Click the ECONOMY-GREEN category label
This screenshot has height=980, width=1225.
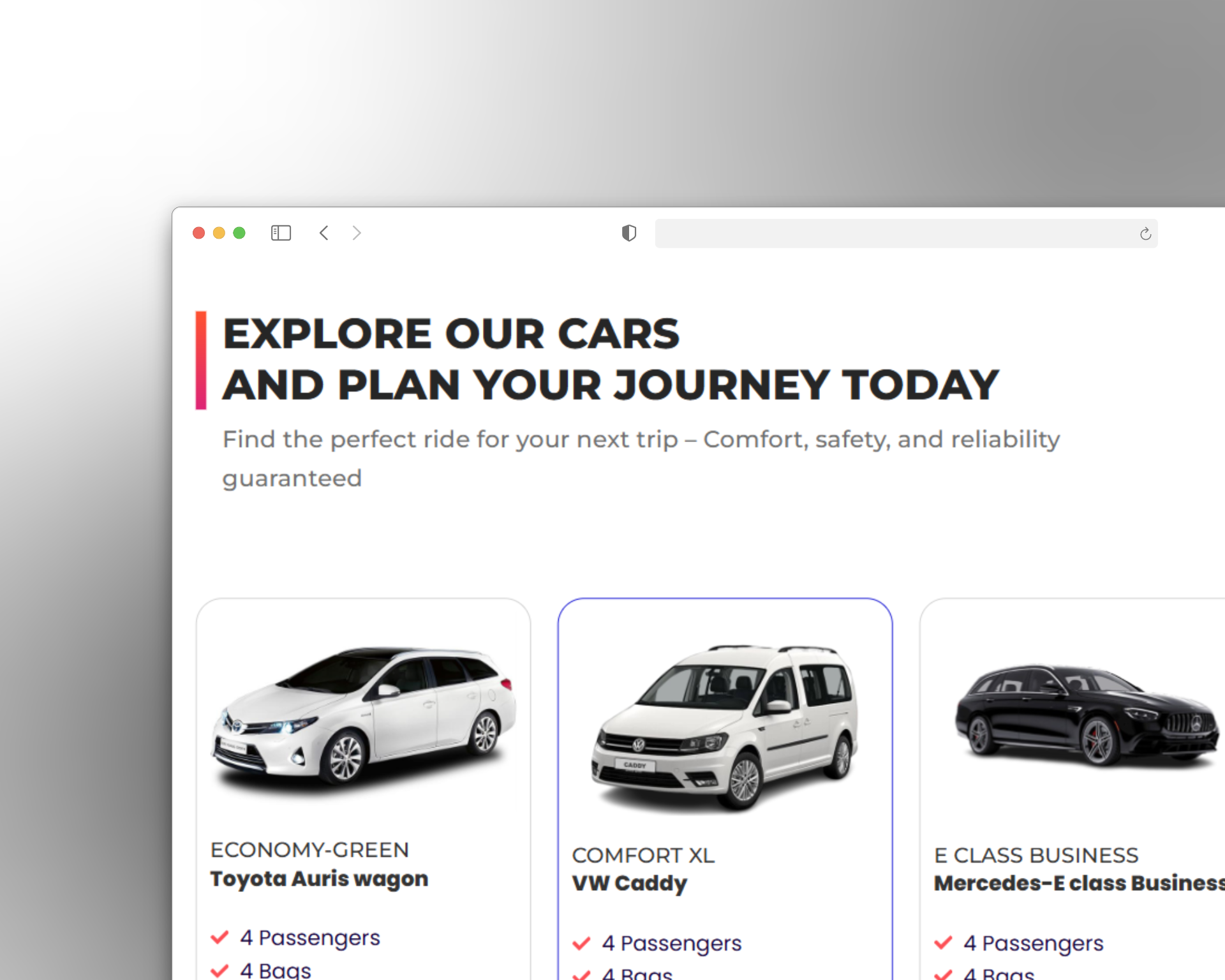[x=309, y=850]
